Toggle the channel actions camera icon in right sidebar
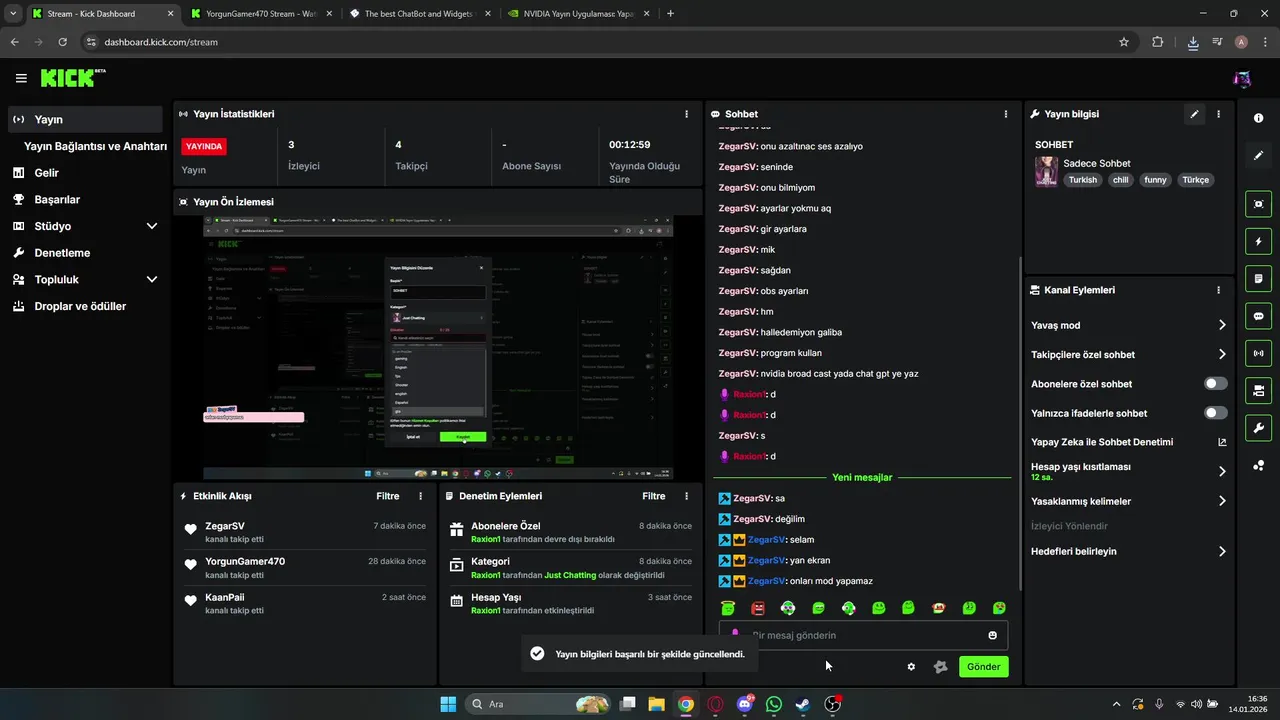This screenshot has width=1280, height=720. (1258, 390)
